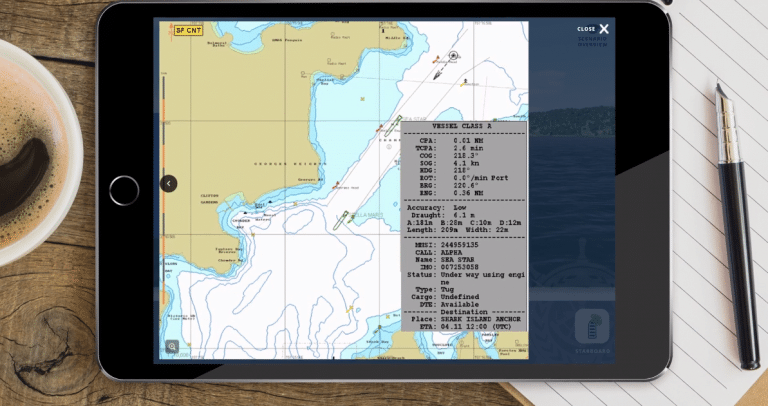Click the round back chevron button
The height and width of the screenshot is (406, 768).
coord(168,184)
